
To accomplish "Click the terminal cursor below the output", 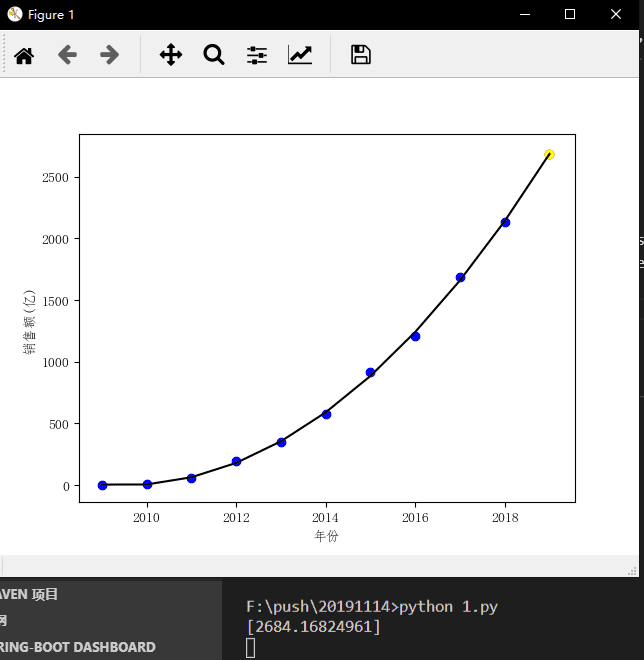I will click(x=250, y=648).
